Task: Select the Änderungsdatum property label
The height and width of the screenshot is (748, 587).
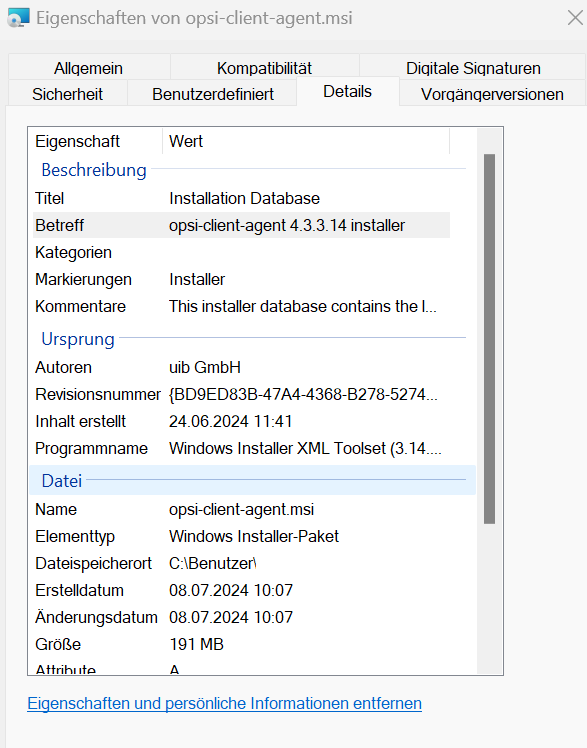Action: 96,617
